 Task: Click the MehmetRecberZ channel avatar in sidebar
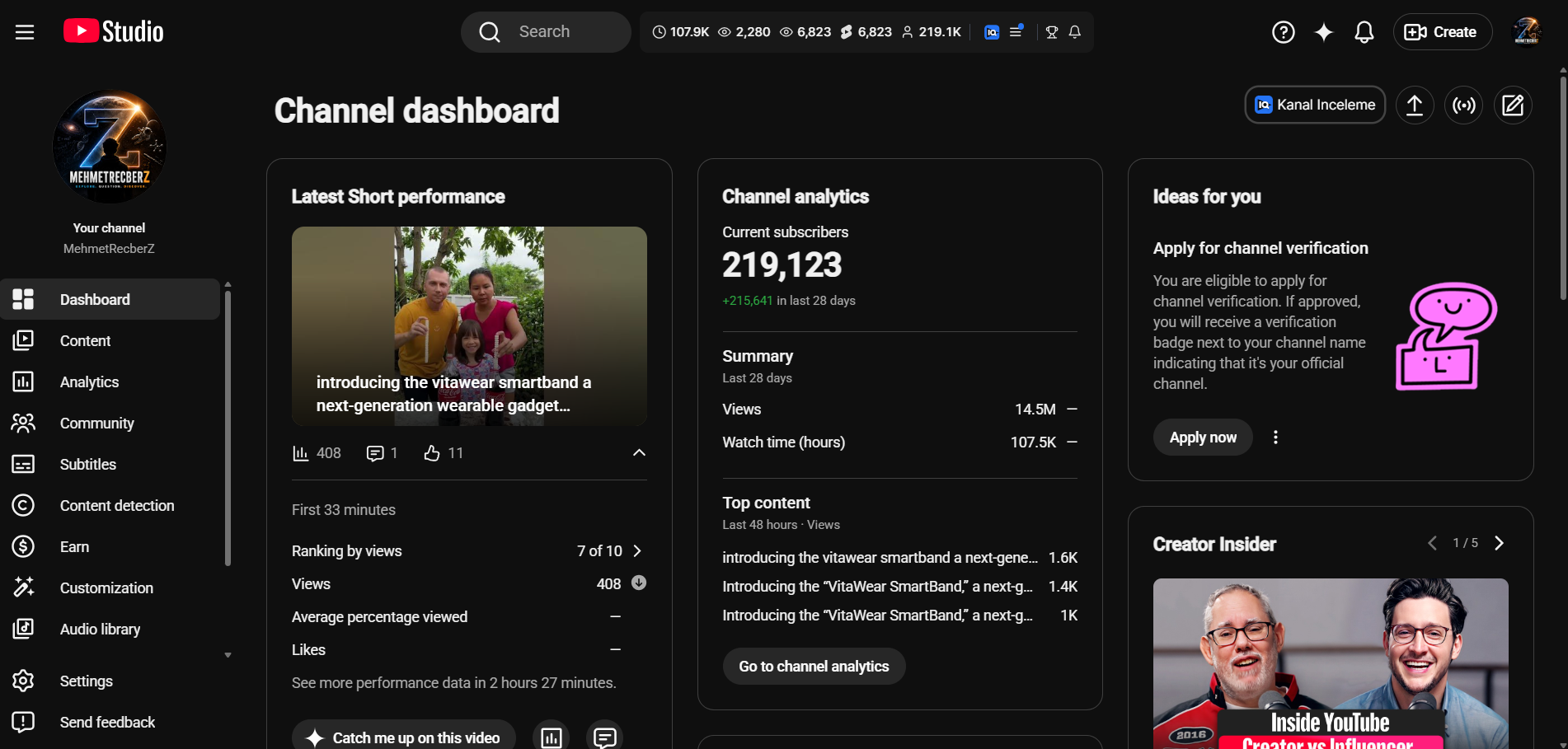pyautogui.click(x=109, y=147)
